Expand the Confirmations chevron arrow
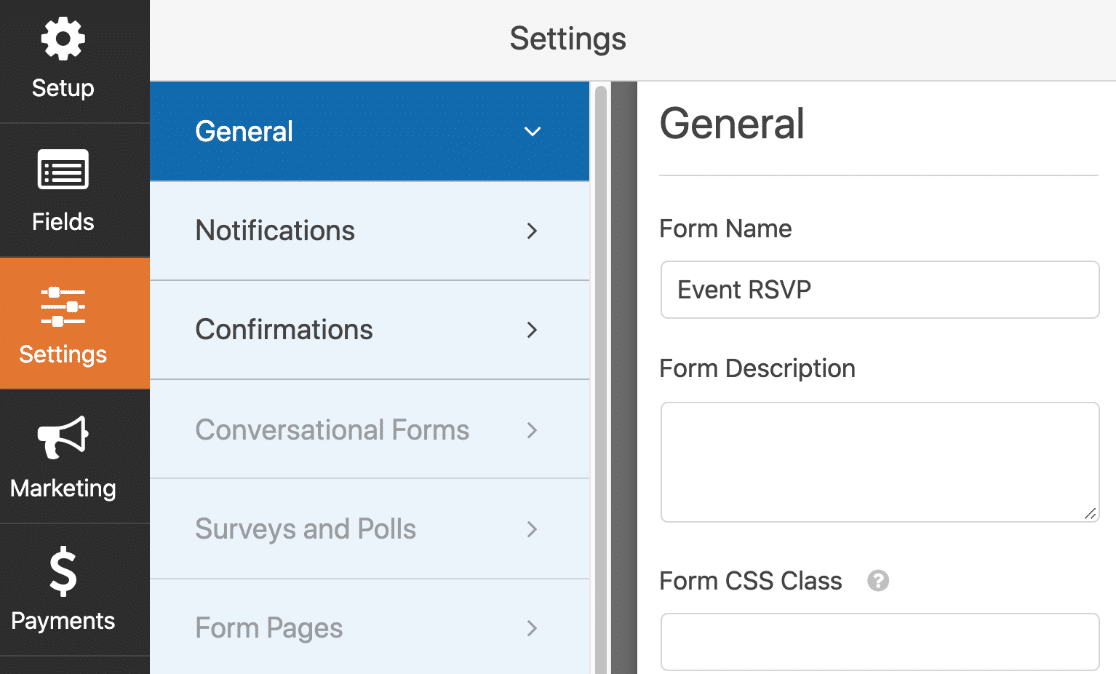Screen dimensions: 1116x674 click(532, 330)
